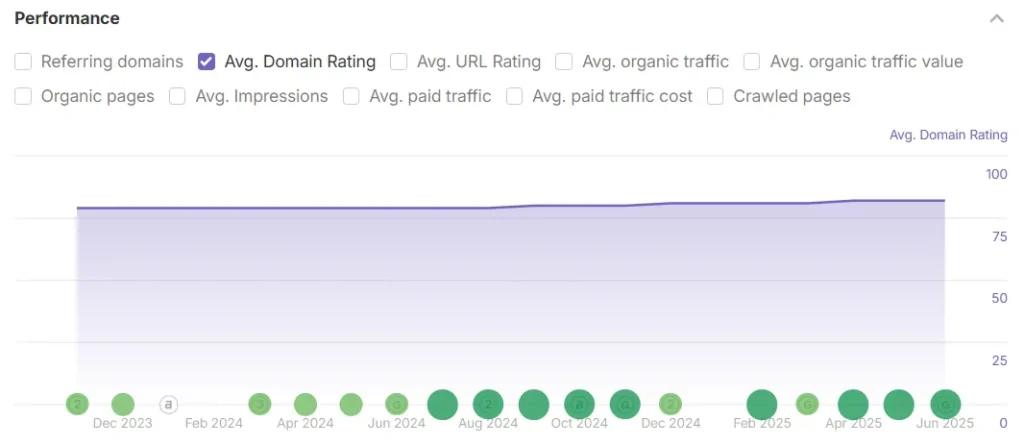Click the green marker above Dec 2023
Viewport: 1024px width, 445px height.
(123, 405)
